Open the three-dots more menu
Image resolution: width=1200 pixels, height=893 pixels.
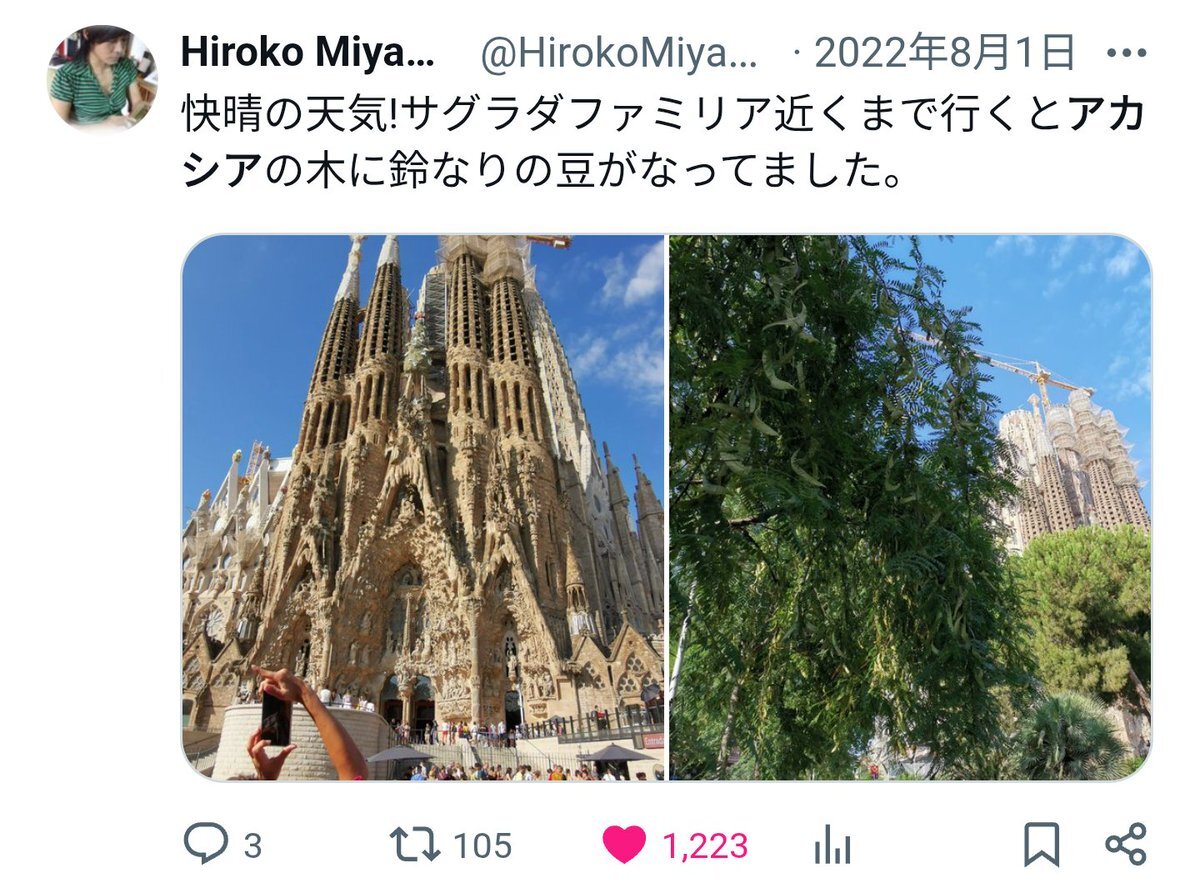point(1128,54)
